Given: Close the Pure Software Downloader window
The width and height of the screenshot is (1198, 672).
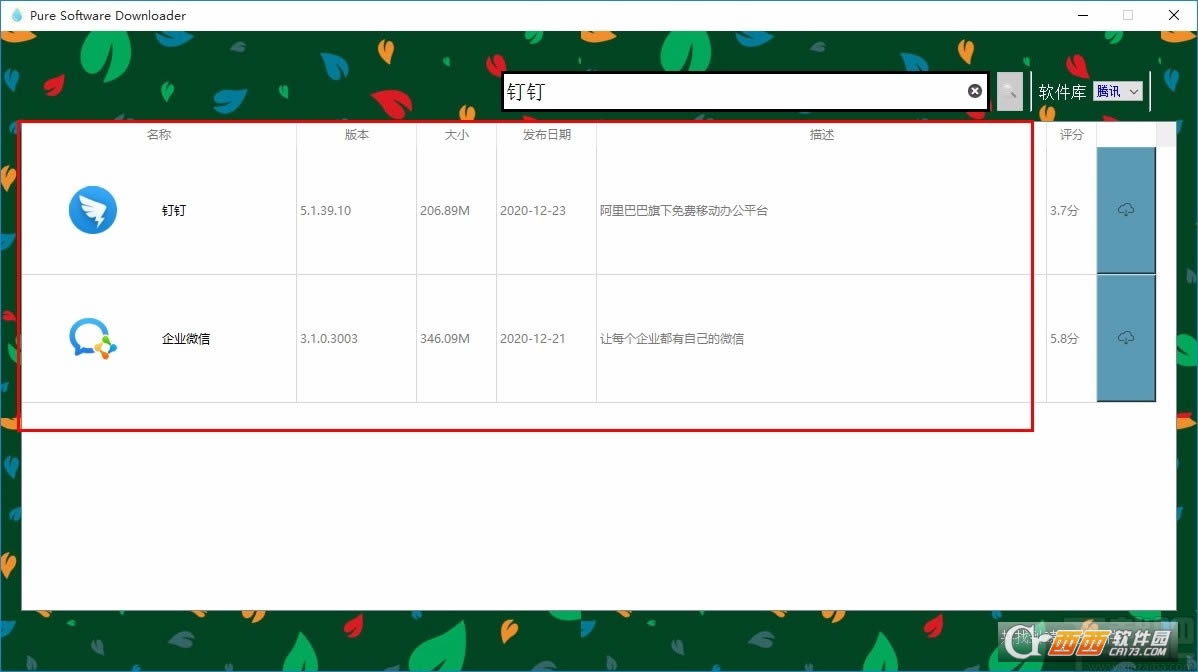Looking at the screenshot, I should [x=1174, y=15].
